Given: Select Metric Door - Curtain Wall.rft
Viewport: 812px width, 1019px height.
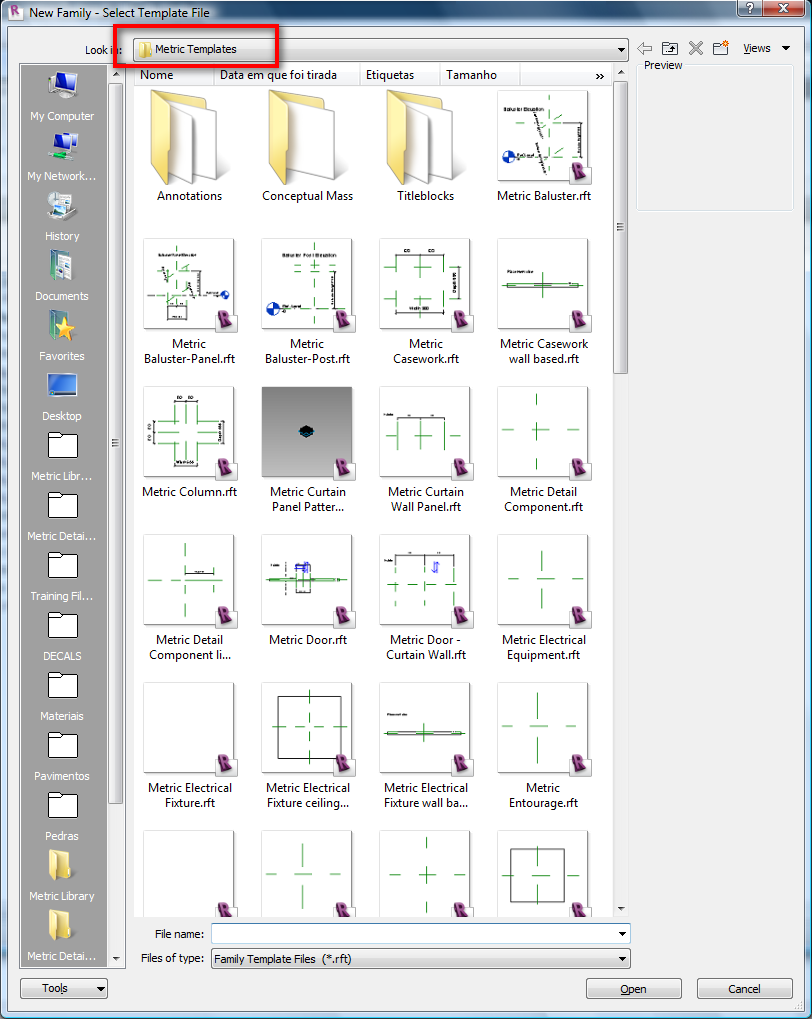Looking at the screenshot, I should (x=425, y=598).
